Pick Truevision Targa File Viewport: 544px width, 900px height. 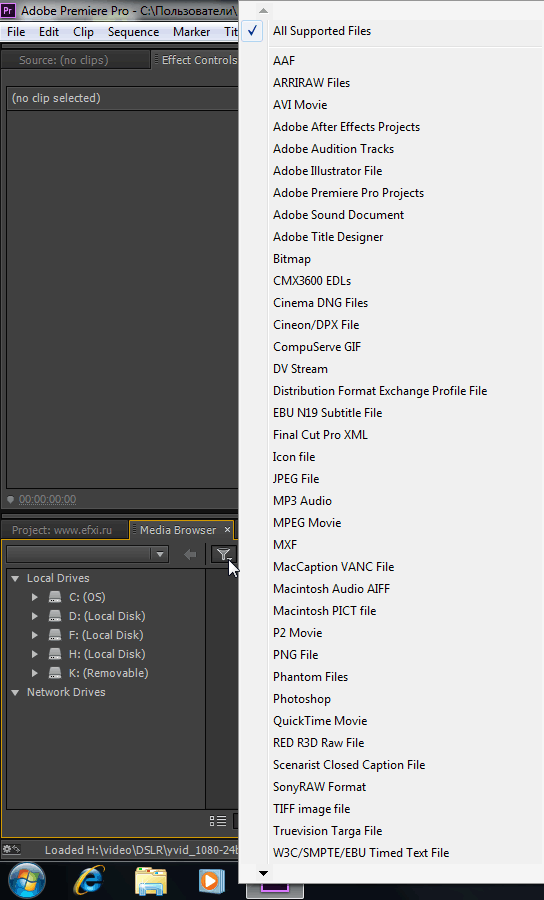[328, 831]
